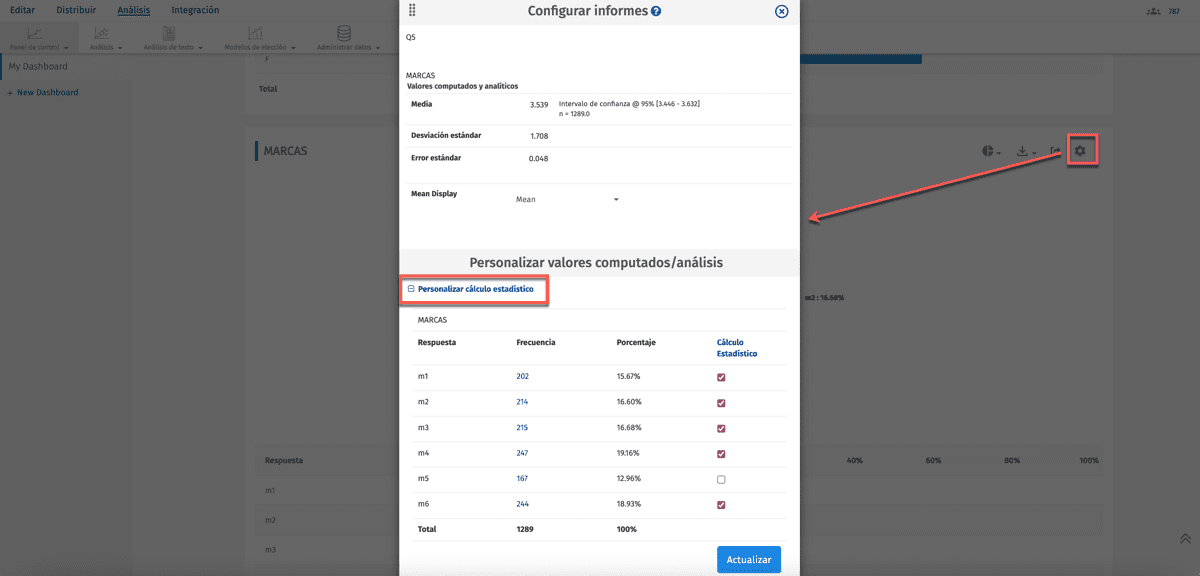Screen dimensions: 1200x576
Task: Switch to the Editar tab
Action: (23, 10)
